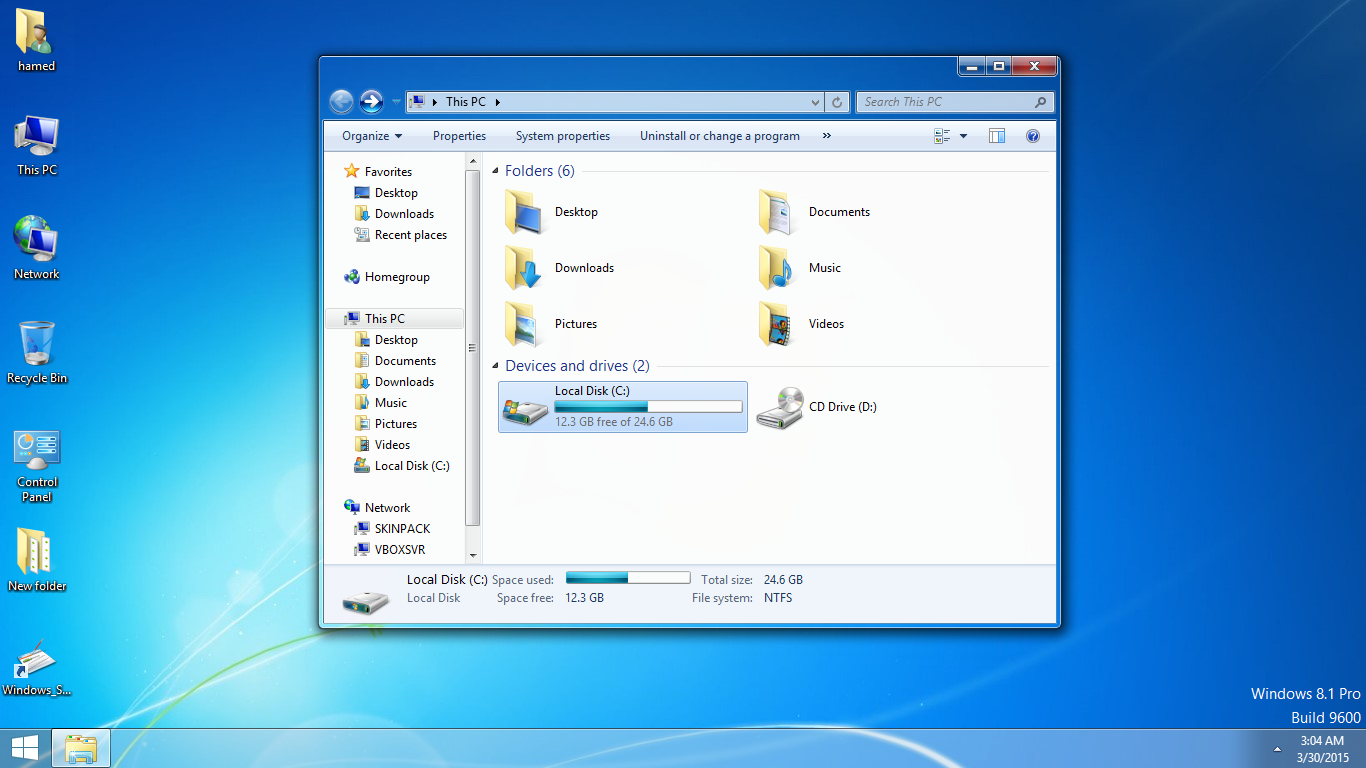Click the Refresh button in address bar

pos(837,102)
